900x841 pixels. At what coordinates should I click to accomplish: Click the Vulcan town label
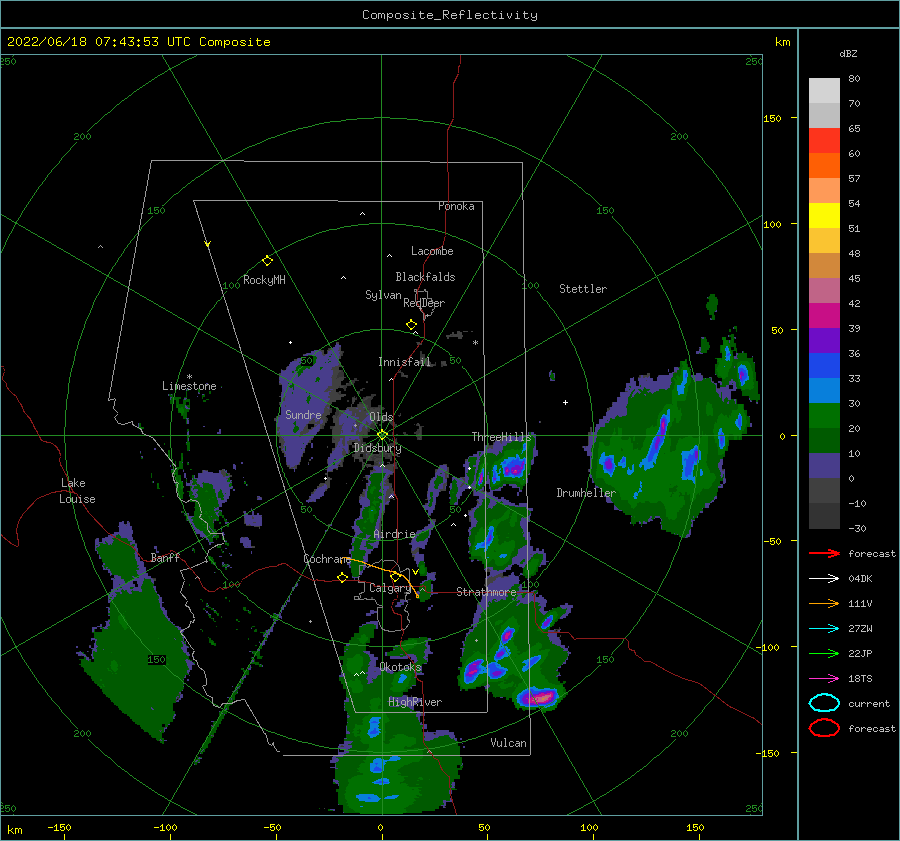click(508, 743)
